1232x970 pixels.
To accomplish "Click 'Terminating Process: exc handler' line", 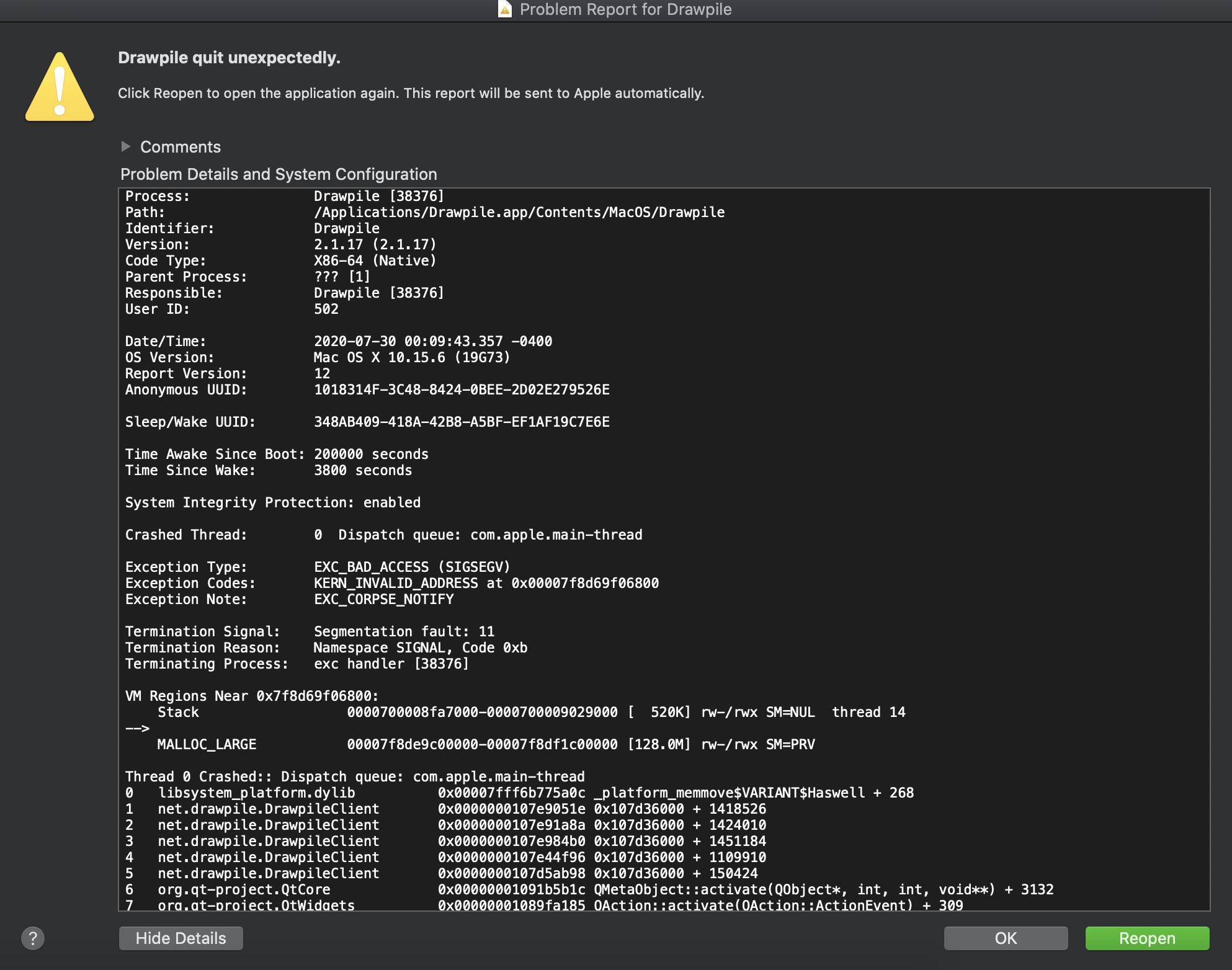I will click(297, 664).
